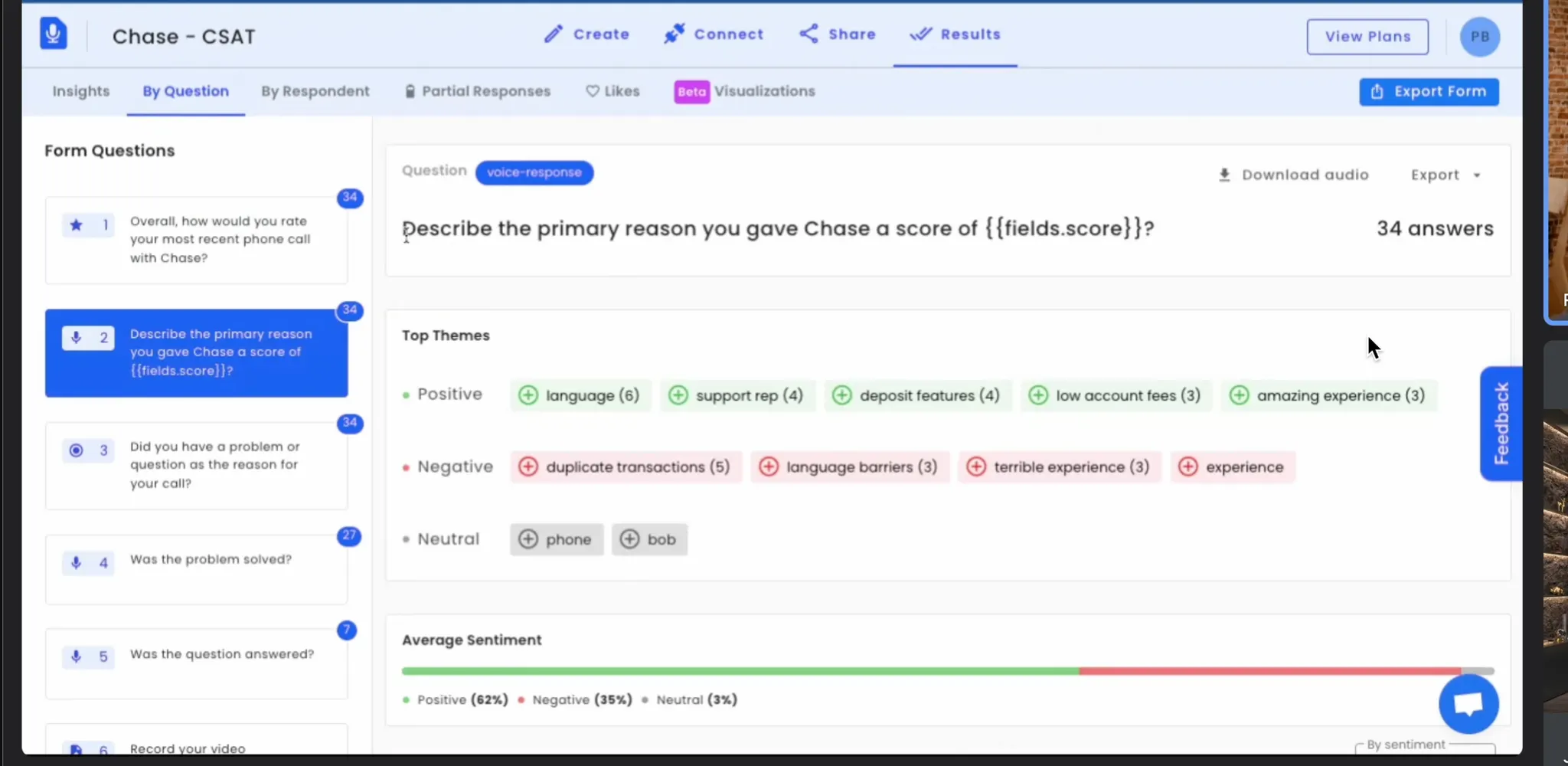Add the phone neutral theme plus
The width and height of the screenshot is (1568, 766).
(x=528, y=539)
